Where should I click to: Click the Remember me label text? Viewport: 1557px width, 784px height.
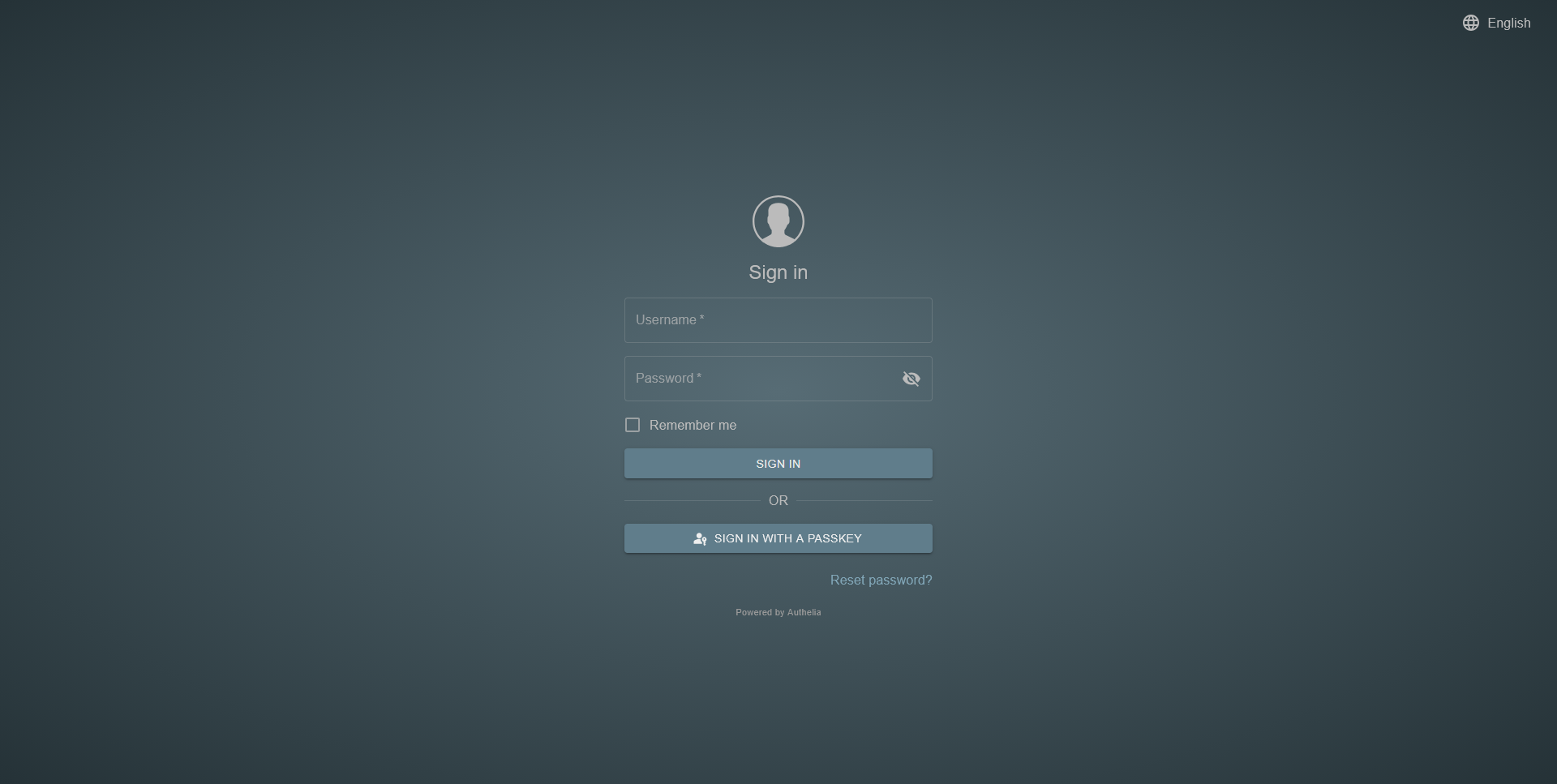point(693,426)
